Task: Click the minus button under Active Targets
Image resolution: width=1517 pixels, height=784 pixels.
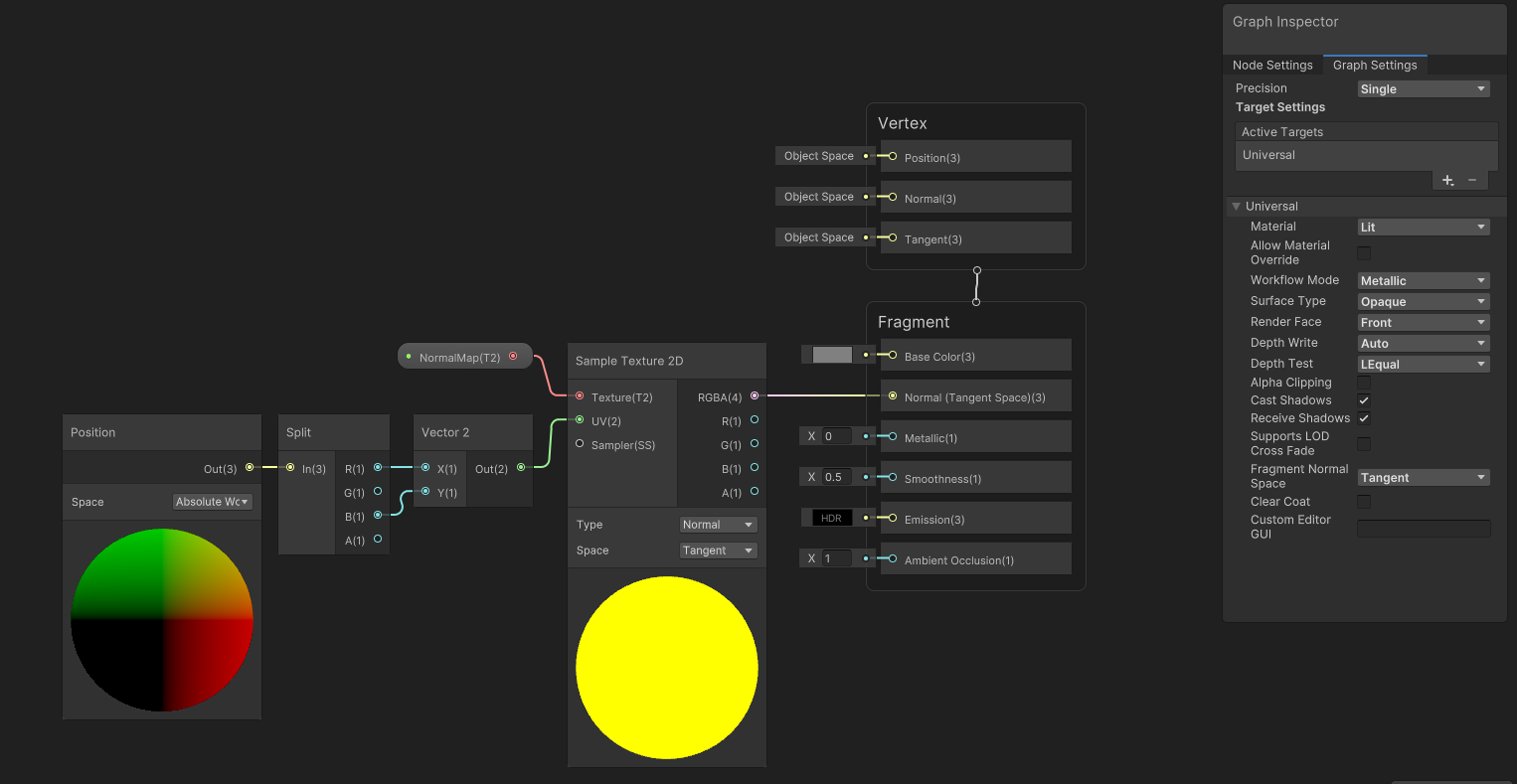Action: (1471, 180)
